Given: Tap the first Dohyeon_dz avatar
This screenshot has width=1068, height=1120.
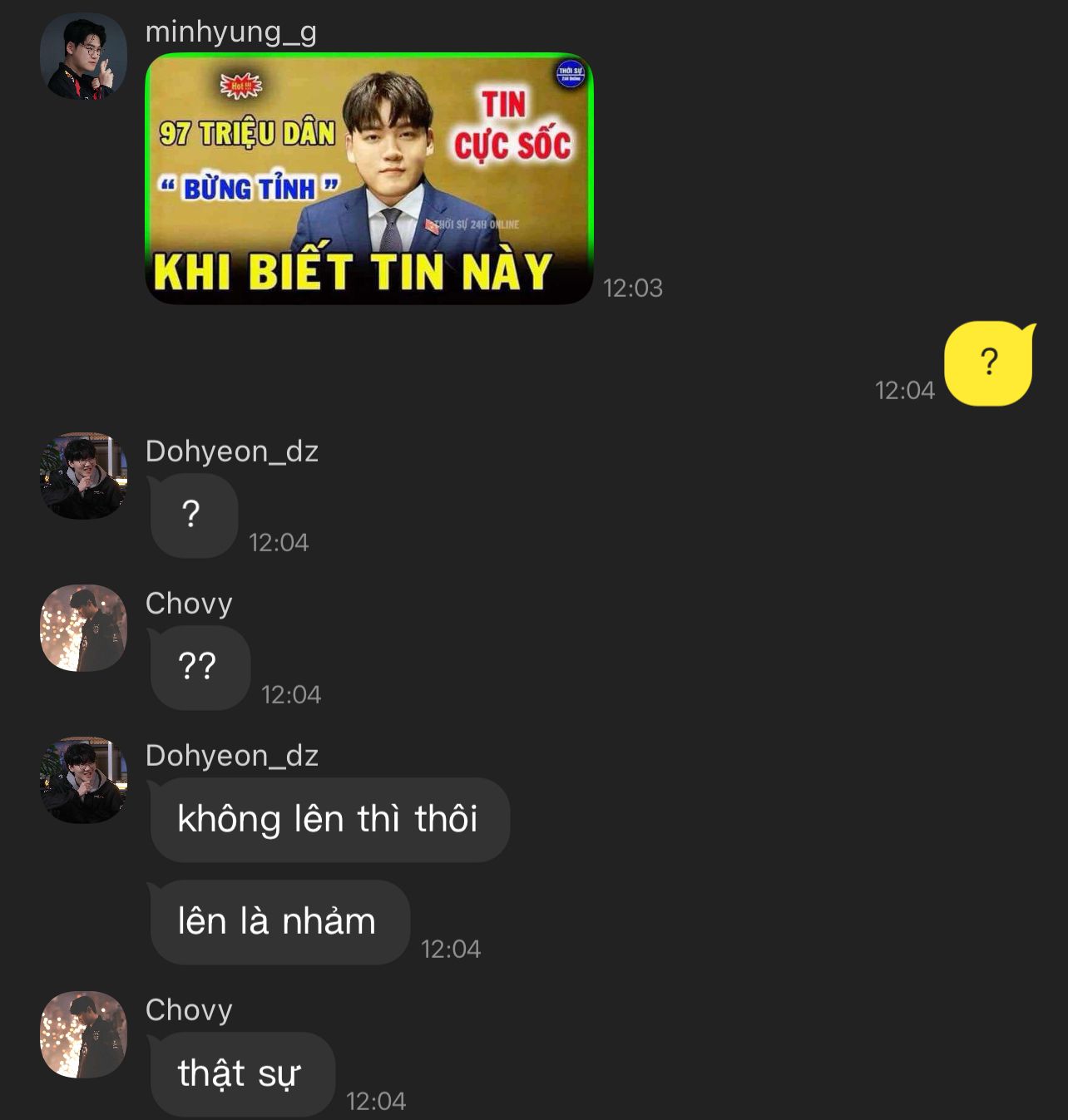Looking at the screenshot, I should 83,476.
